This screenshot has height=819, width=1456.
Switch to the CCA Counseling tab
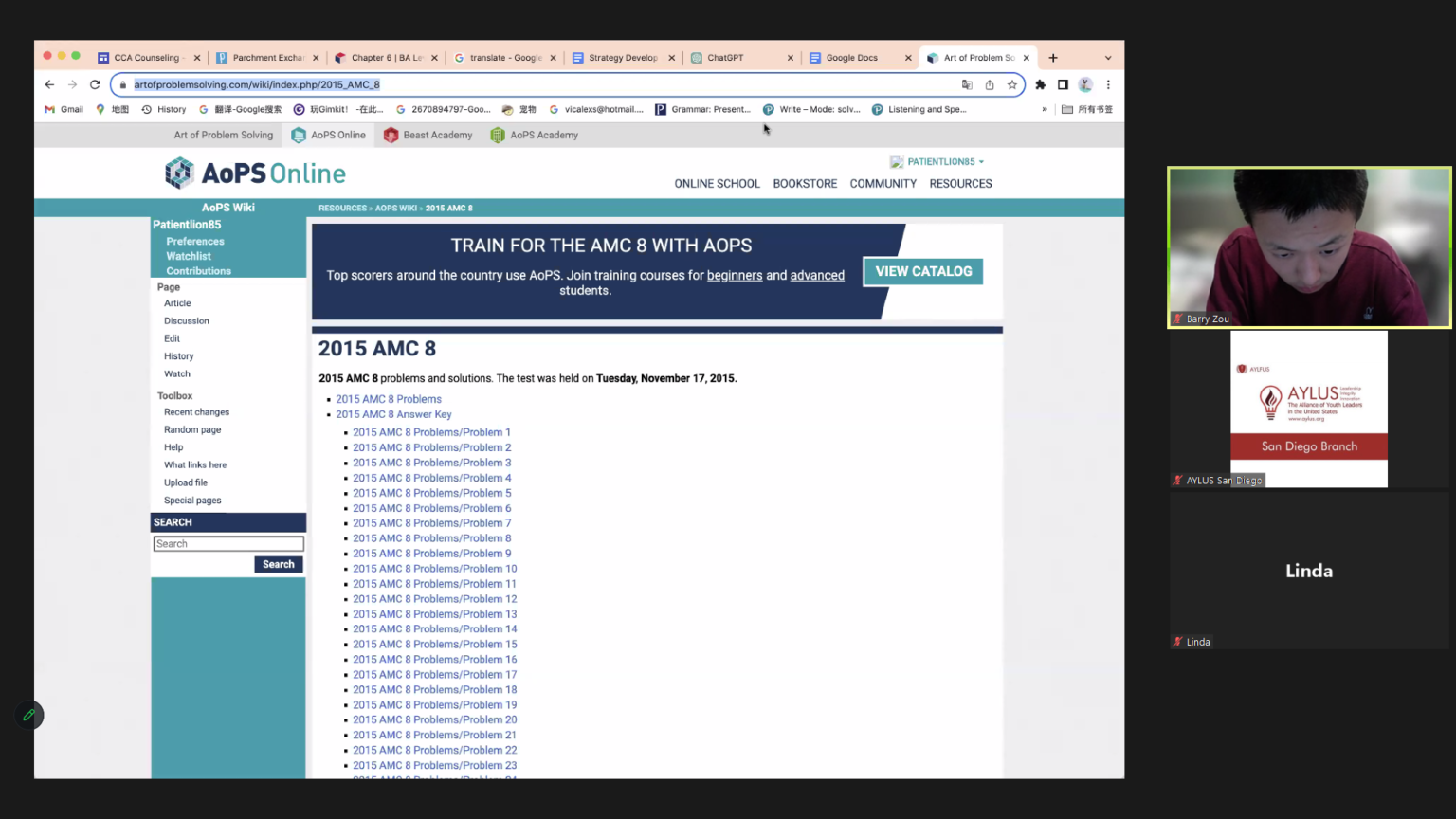[149, 58]
